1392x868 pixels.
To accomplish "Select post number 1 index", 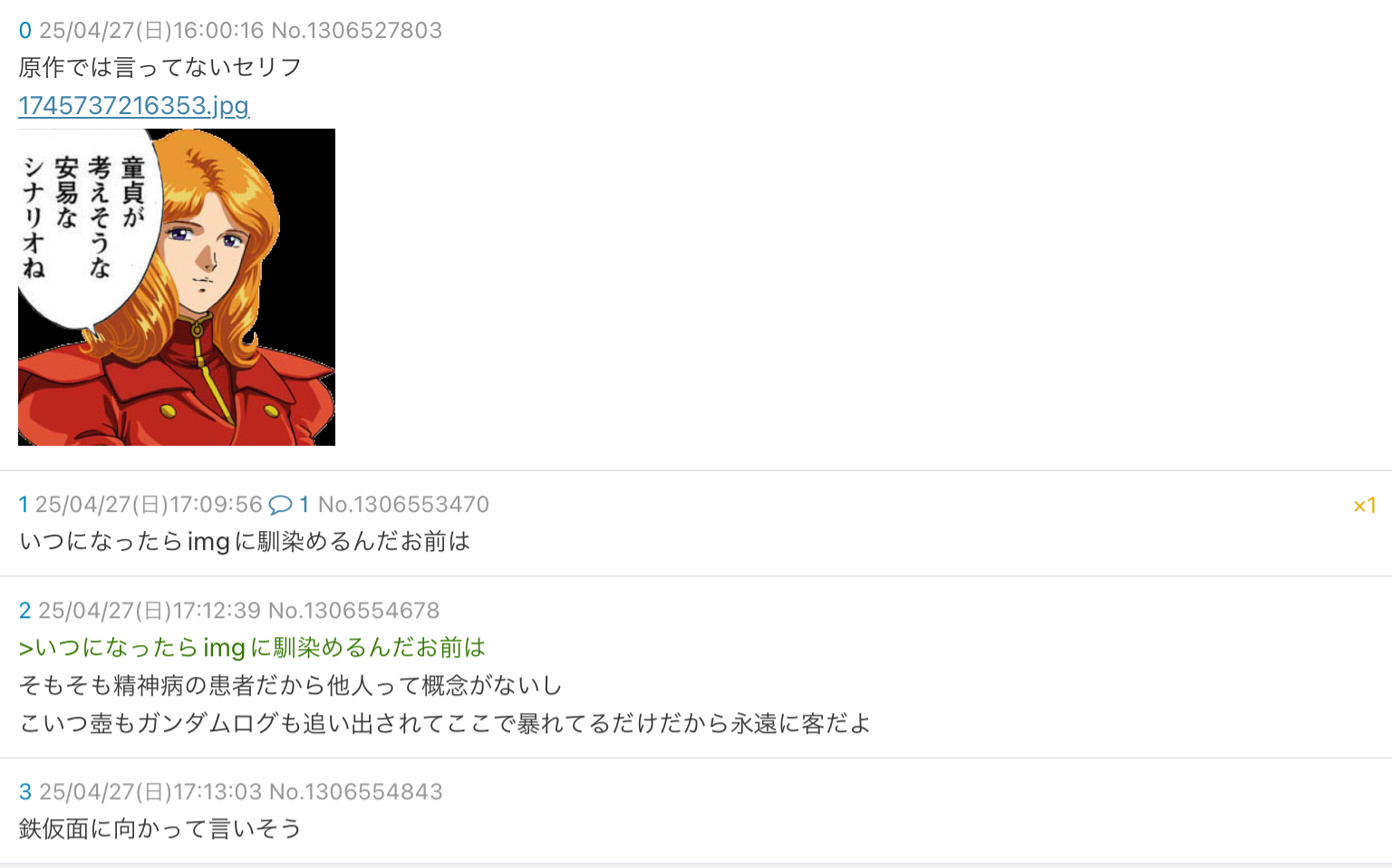I will tap(24, 505).
